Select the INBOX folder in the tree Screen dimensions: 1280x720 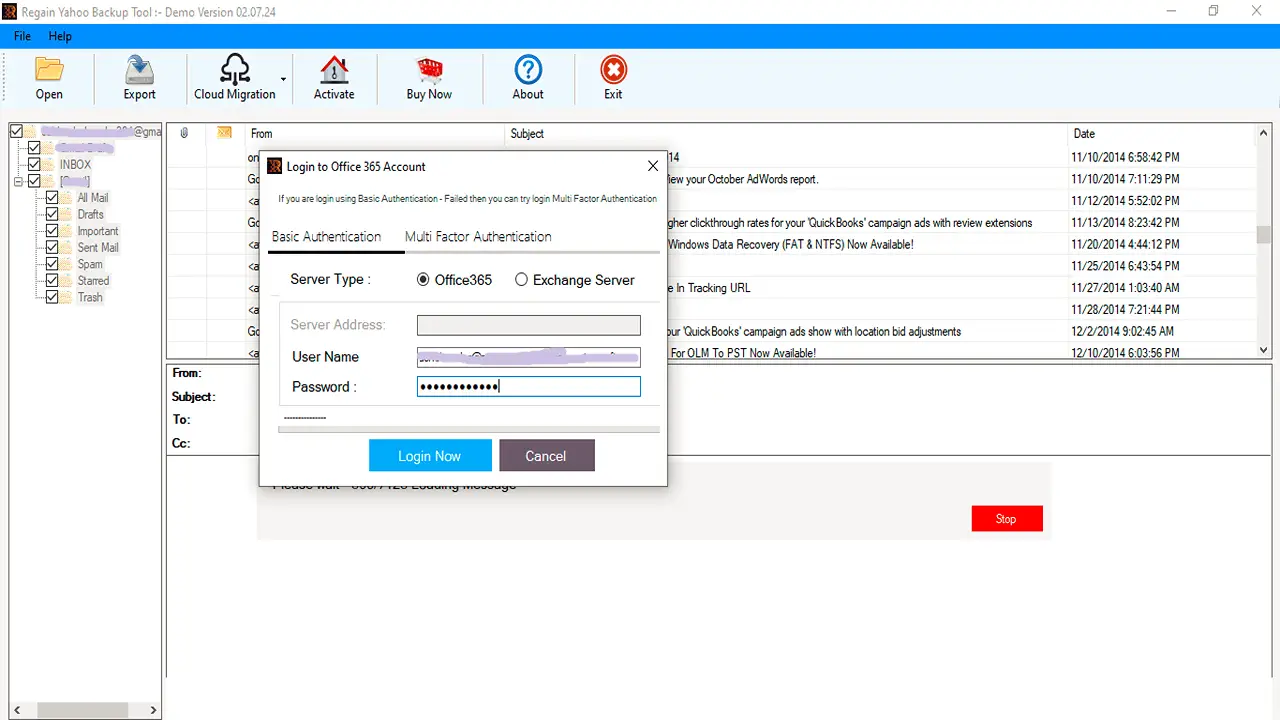(x=75, y=164)
